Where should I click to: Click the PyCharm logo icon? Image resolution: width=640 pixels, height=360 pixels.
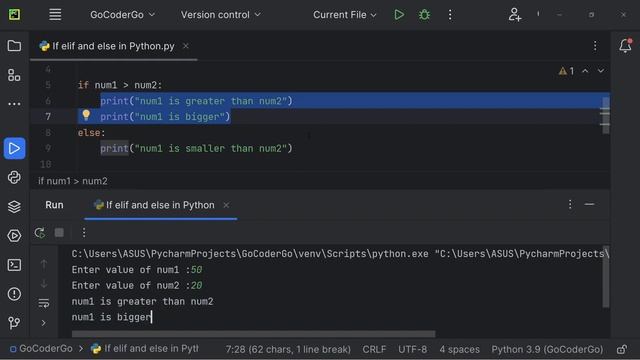click(x=14, y=15)
